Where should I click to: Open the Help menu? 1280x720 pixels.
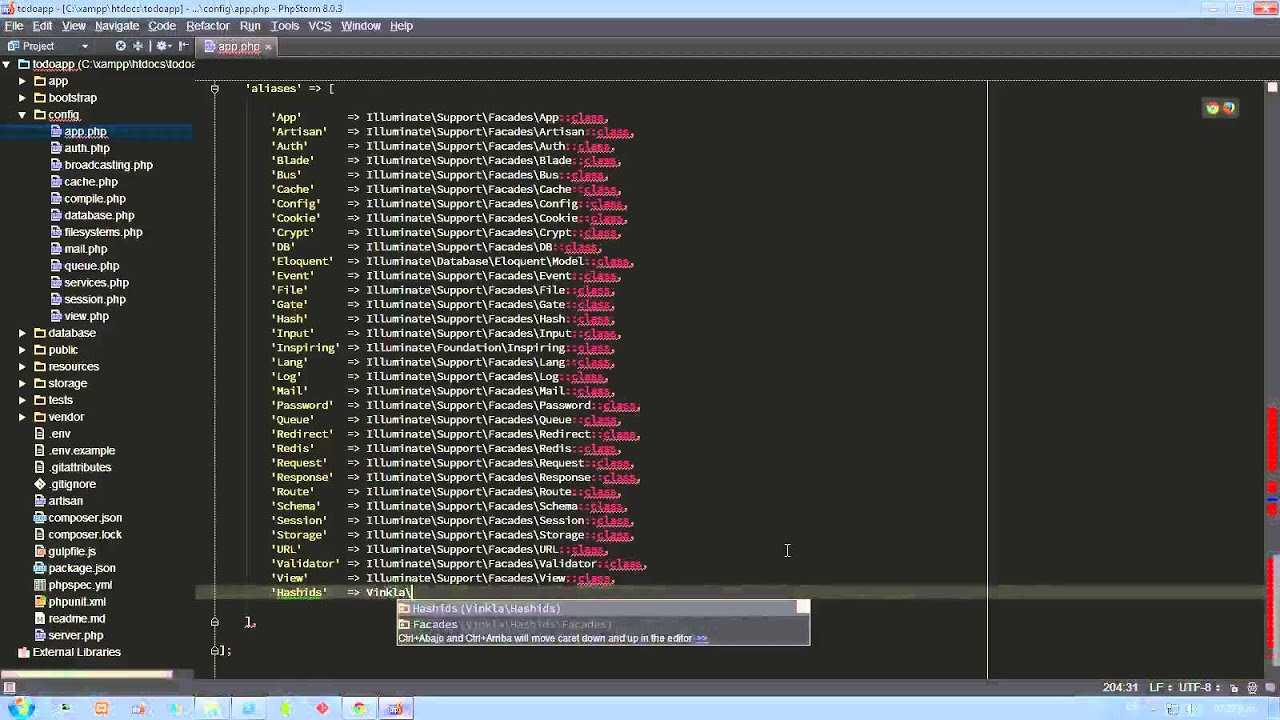coord(401,26)
